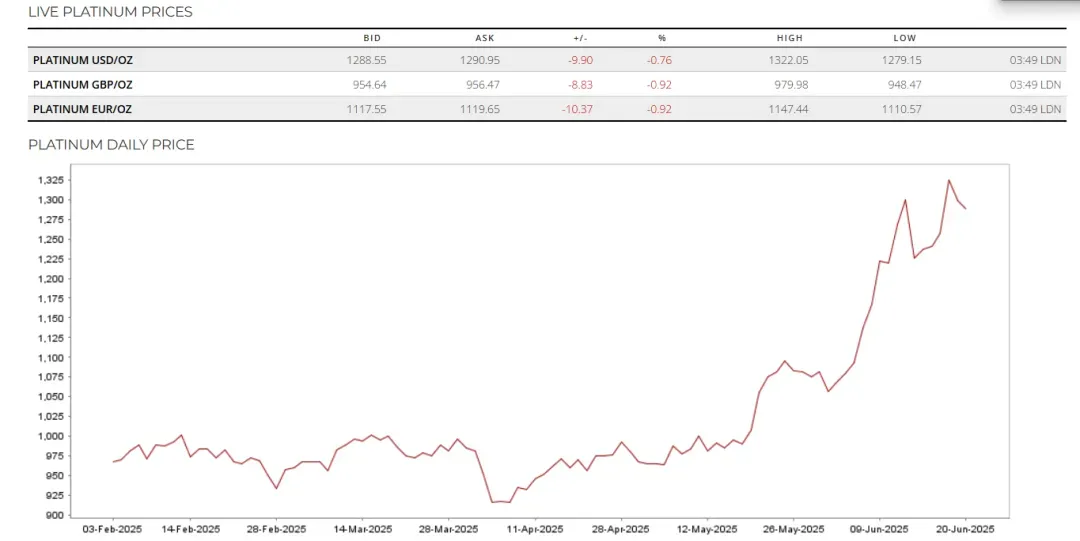Click the PLATINUM USD/OZ row label

click(x=83, y=60)
